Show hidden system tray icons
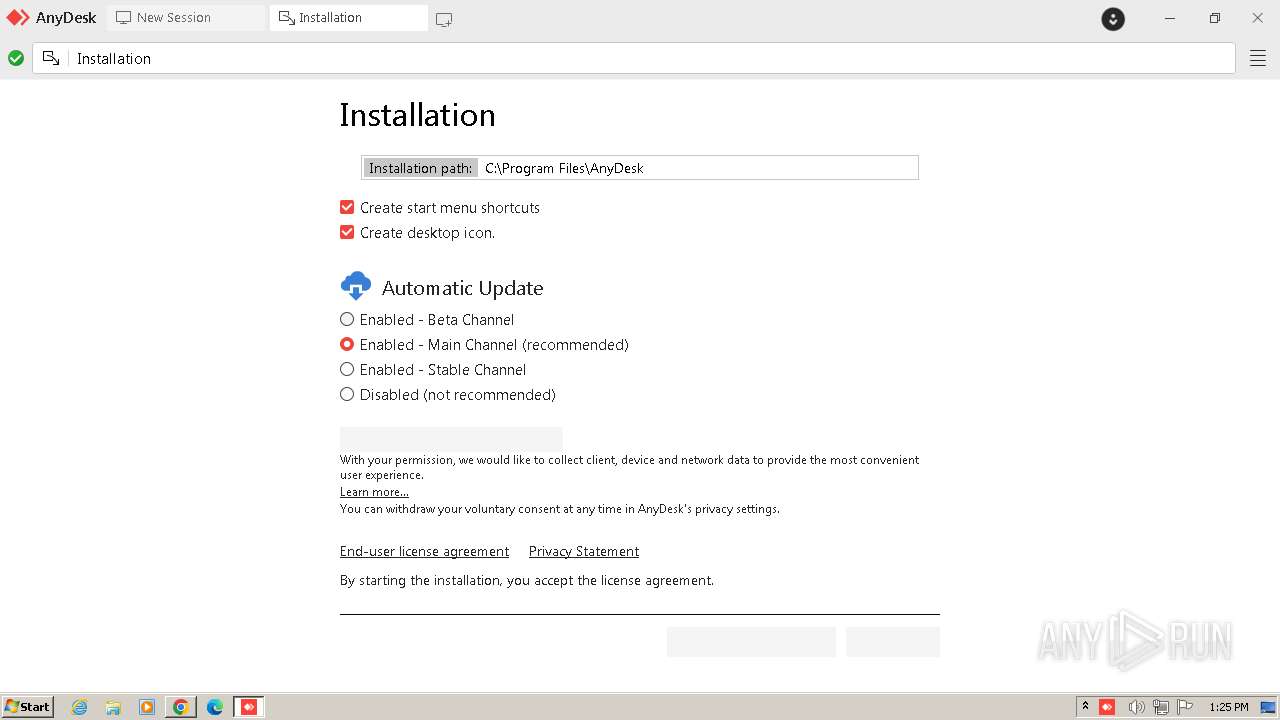Viewport: 1280px width, 720px height. coord(1085,707)
